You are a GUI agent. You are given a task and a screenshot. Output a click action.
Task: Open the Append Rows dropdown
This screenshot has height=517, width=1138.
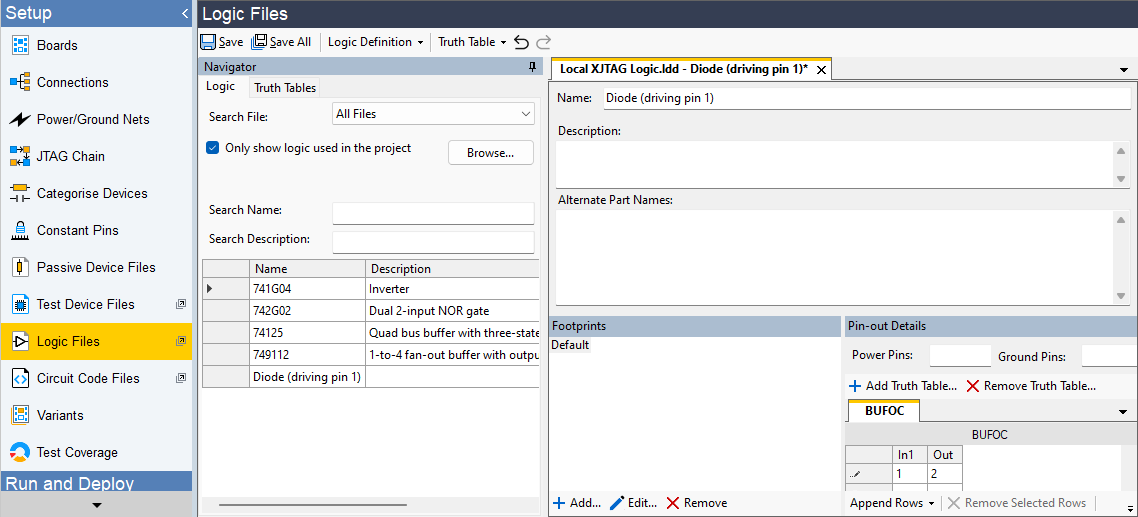point(892,503)
